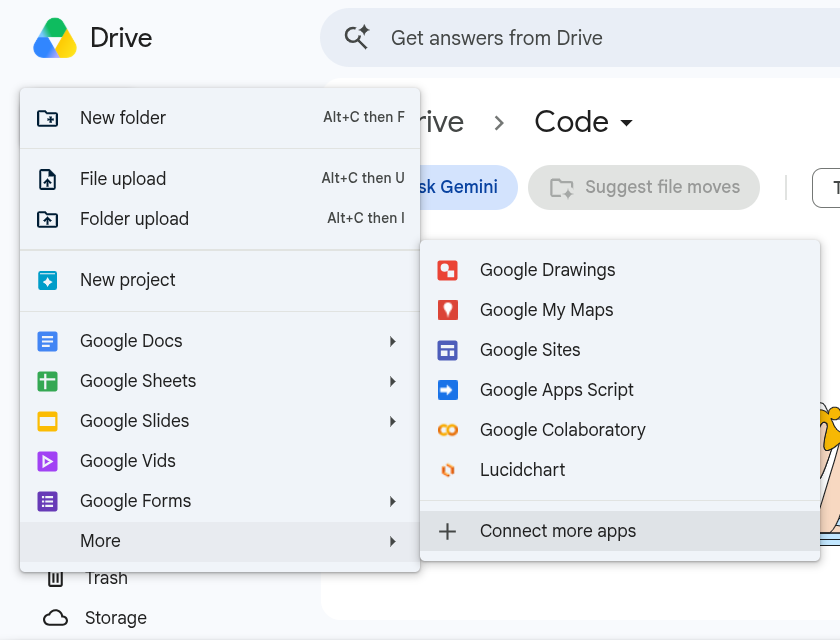Expand the Google Sheets submenu arrow
The height and width of the screenshot is (640, 840).
(x=393, y=381)
